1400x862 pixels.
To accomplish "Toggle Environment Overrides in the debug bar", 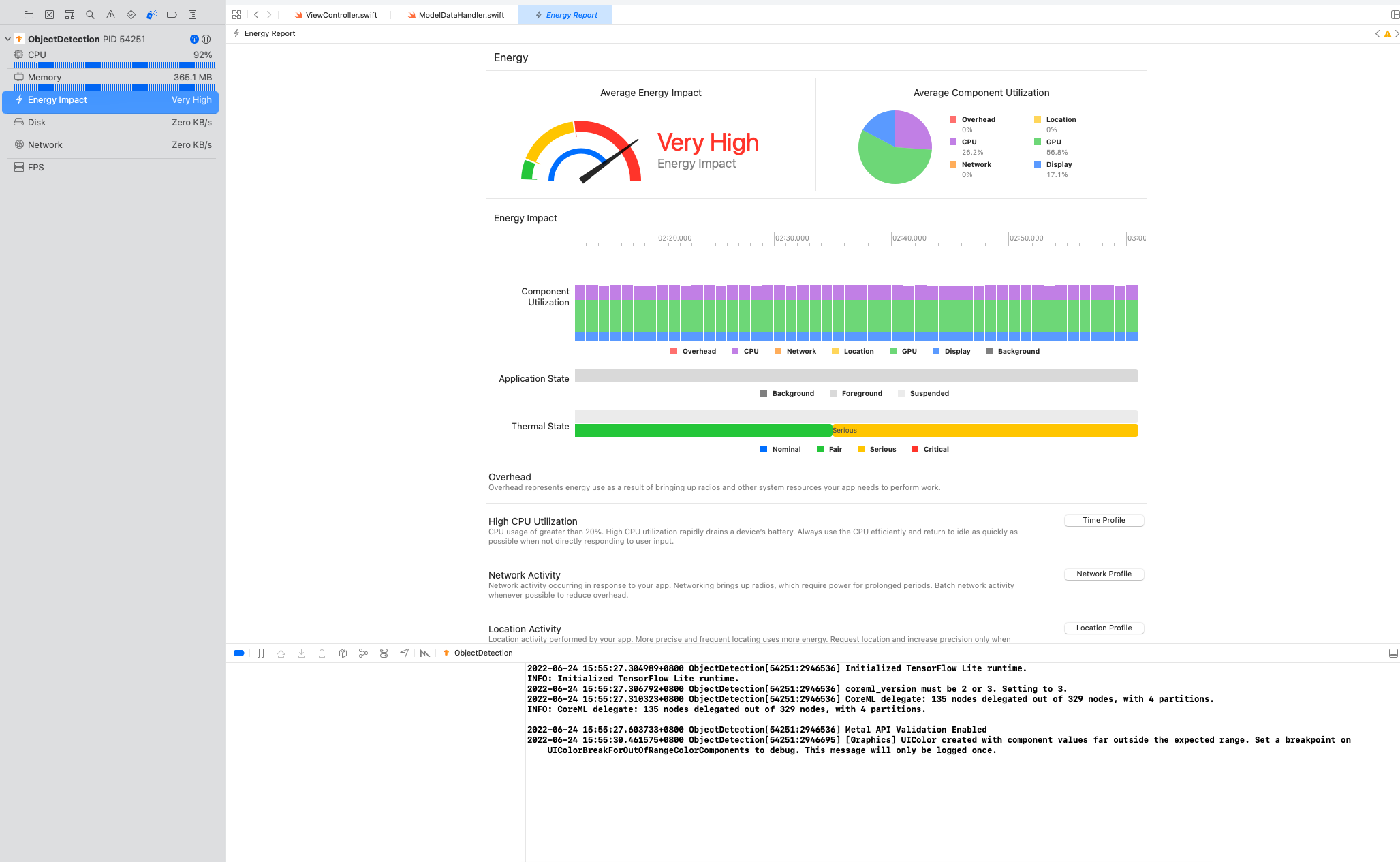I will pyautogui.click(x=384, y=653).
